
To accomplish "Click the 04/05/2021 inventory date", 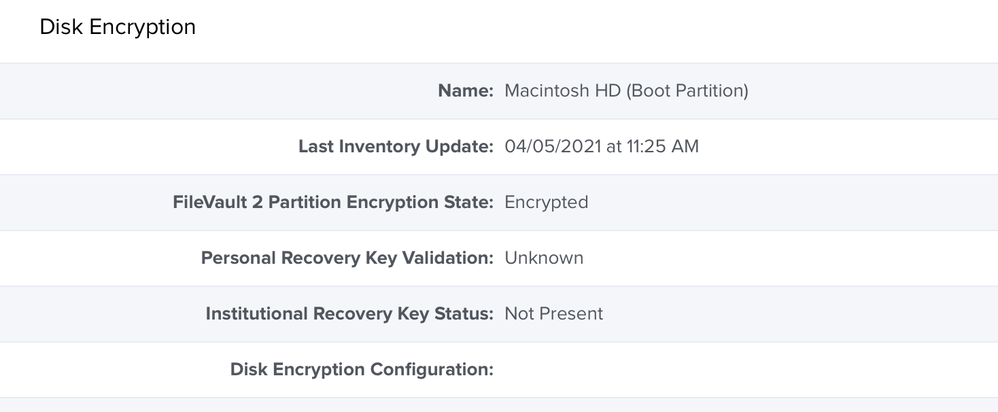I will coord(553,146).
